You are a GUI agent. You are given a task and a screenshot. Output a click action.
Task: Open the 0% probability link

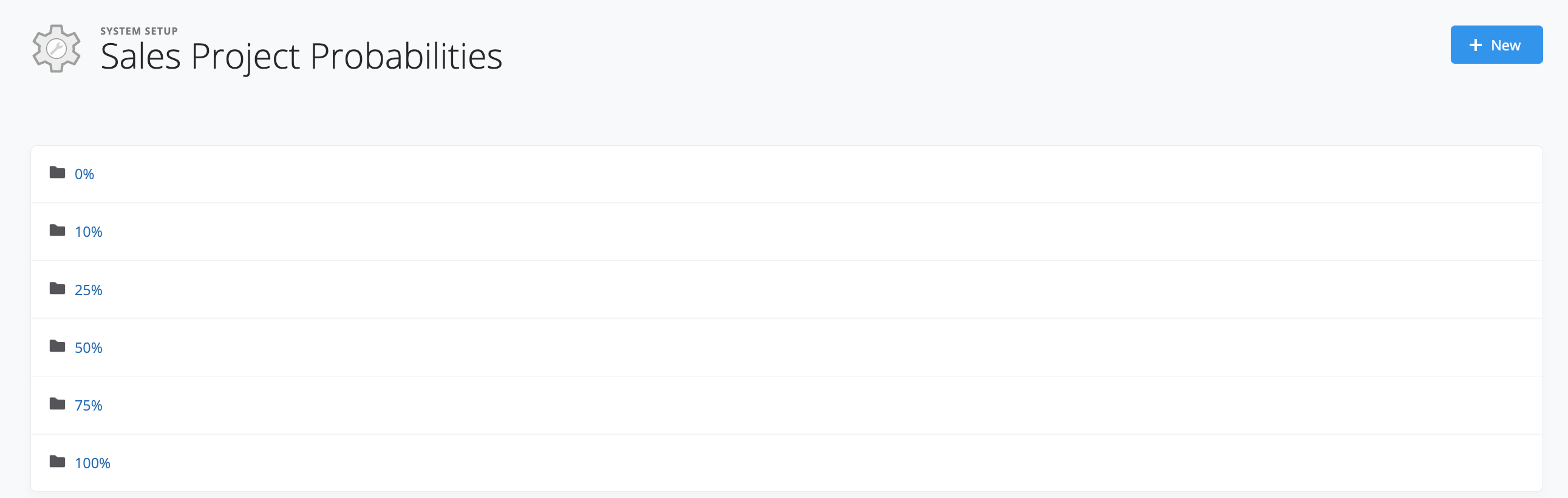(84, 174)
